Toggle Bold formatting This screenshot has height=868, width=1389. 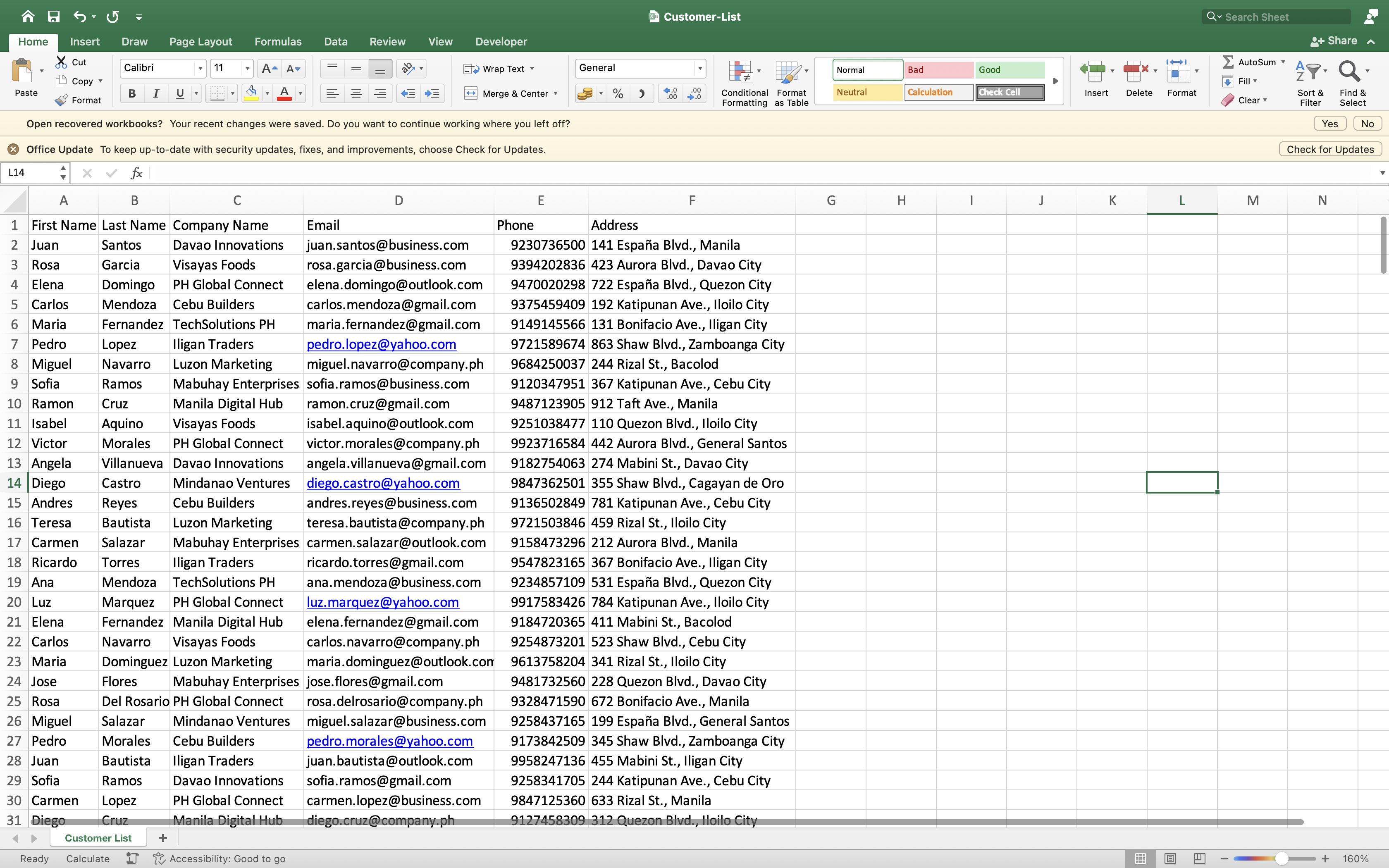tap(132, 93)
